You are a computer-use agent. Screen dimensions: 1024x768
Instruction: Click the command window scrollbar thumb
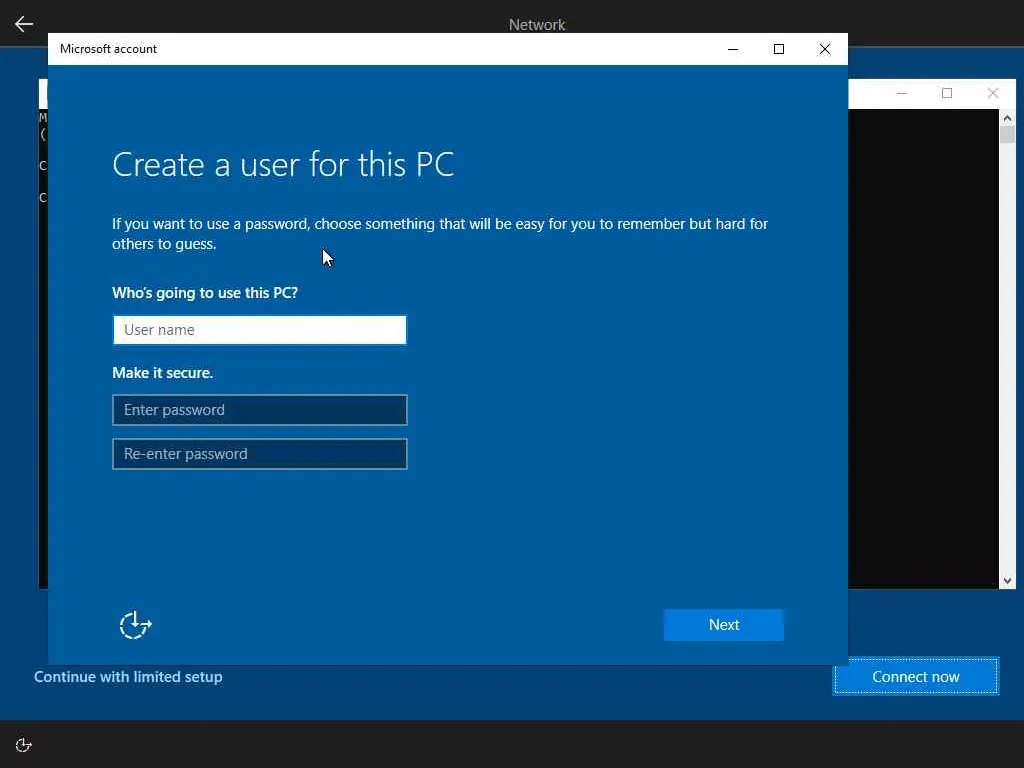1007,135
